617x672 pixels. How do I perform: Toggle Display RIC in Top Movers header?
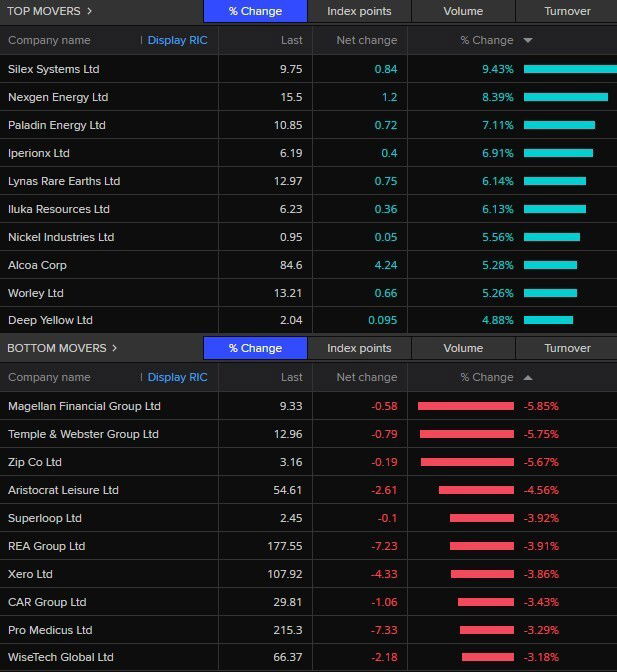tap(177, 41)
